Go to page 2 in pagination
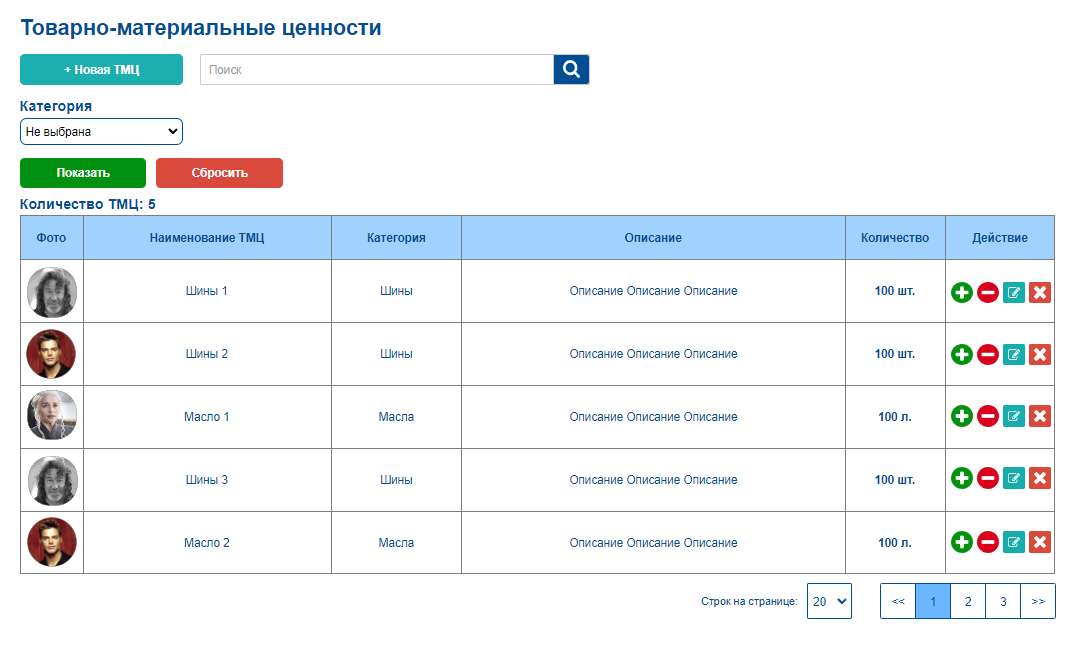This screenshot has height=648, width=1083. pos(968,601)
